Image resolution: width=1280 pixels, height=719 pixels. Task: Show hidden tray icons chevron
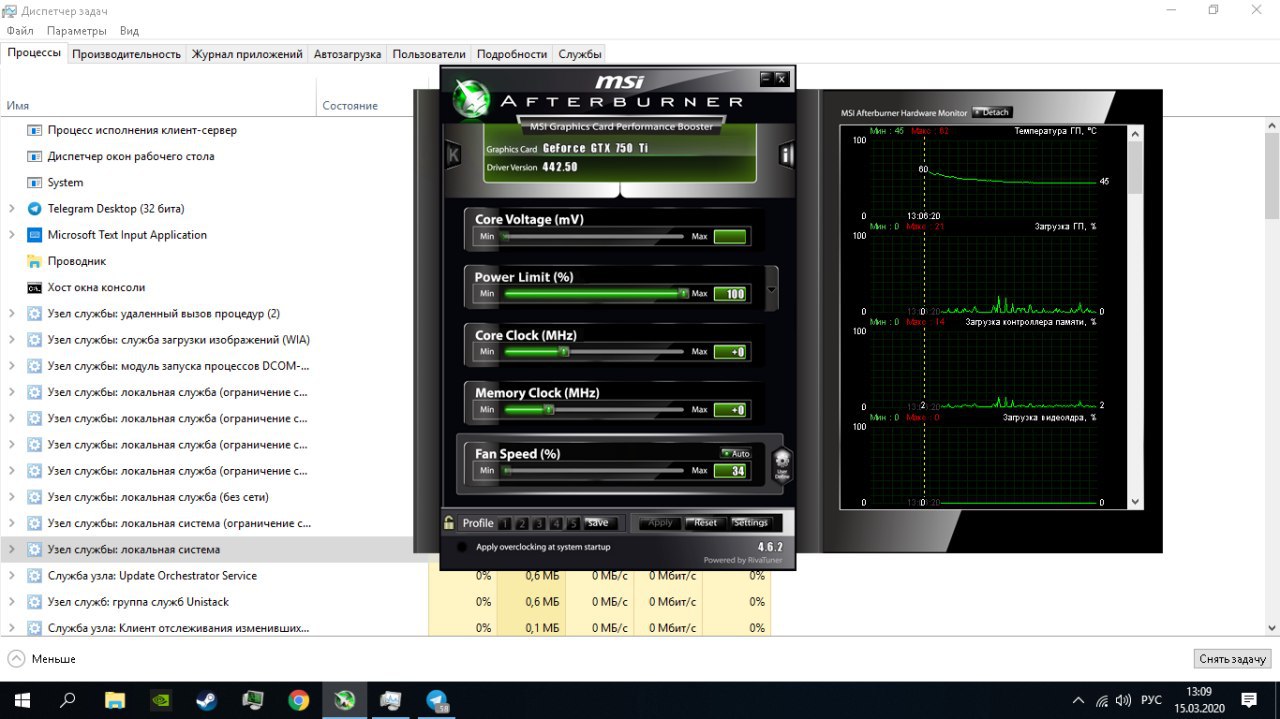point(1078,700)
